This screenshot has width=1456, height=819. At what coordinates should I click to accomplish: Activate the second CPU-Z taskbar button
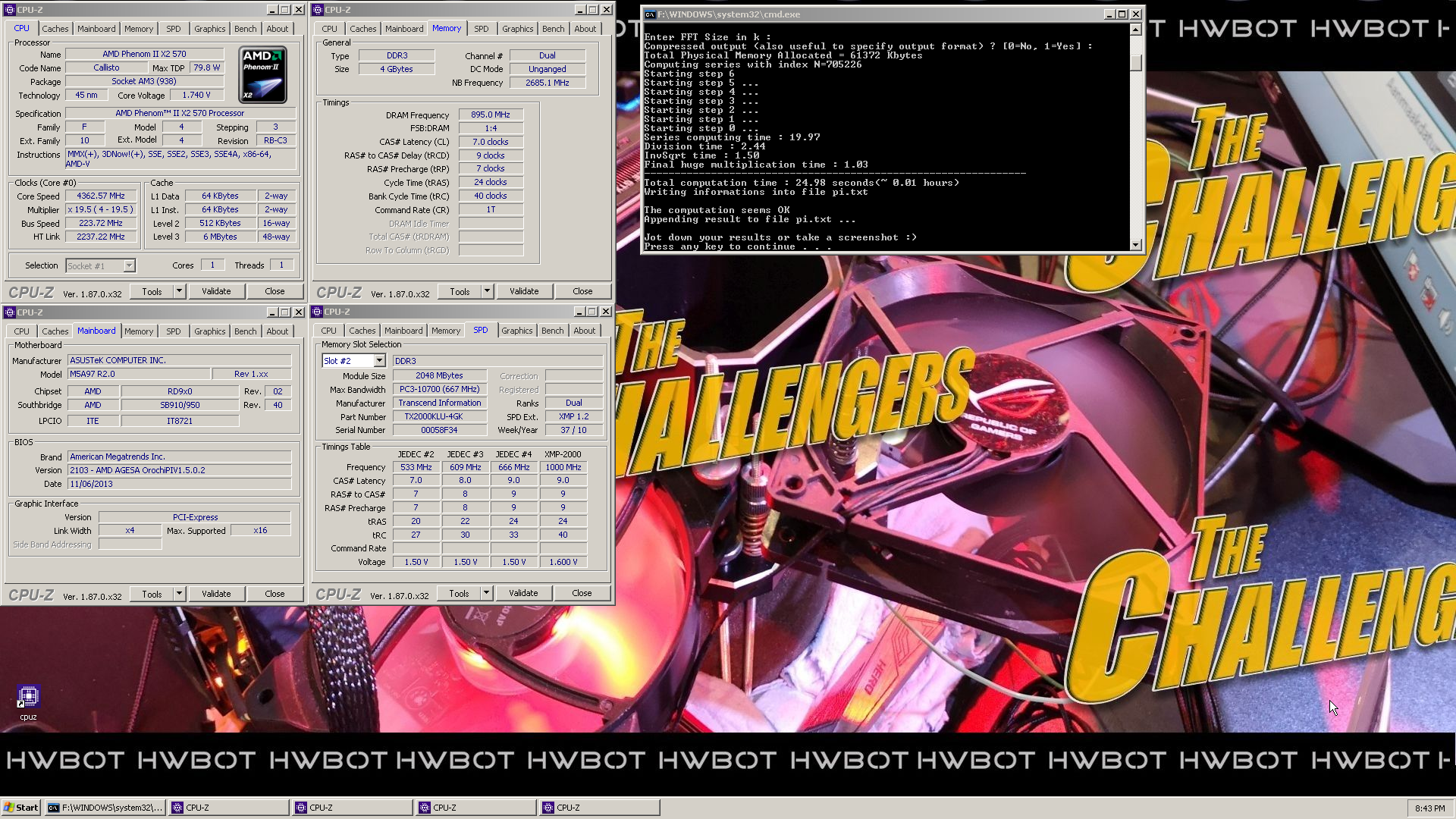point(353,808)
